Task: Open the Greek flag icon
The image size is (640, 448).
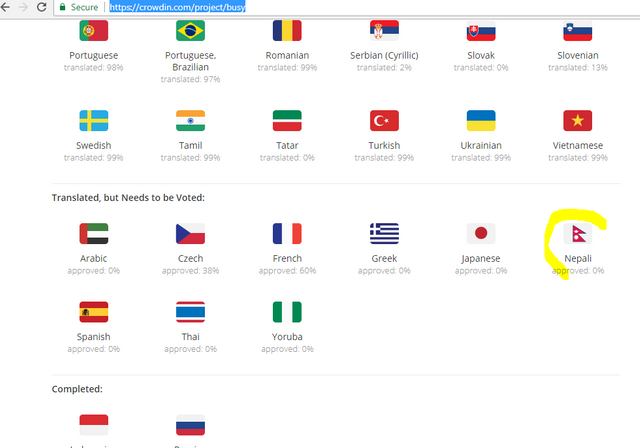Action: [x=384, y=233]
